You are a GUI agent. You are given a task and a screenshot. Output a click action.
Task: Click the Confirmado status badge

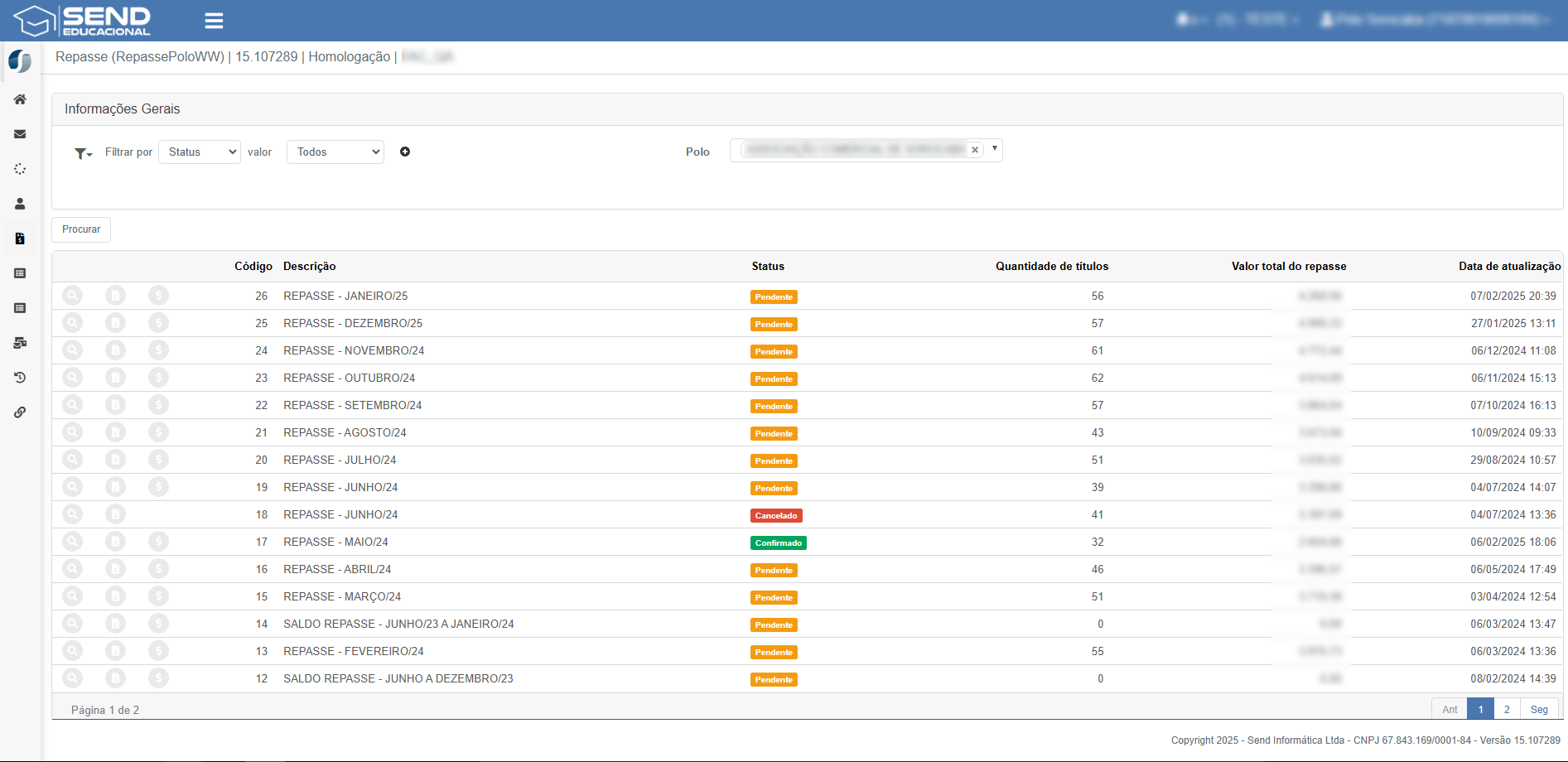779,543
